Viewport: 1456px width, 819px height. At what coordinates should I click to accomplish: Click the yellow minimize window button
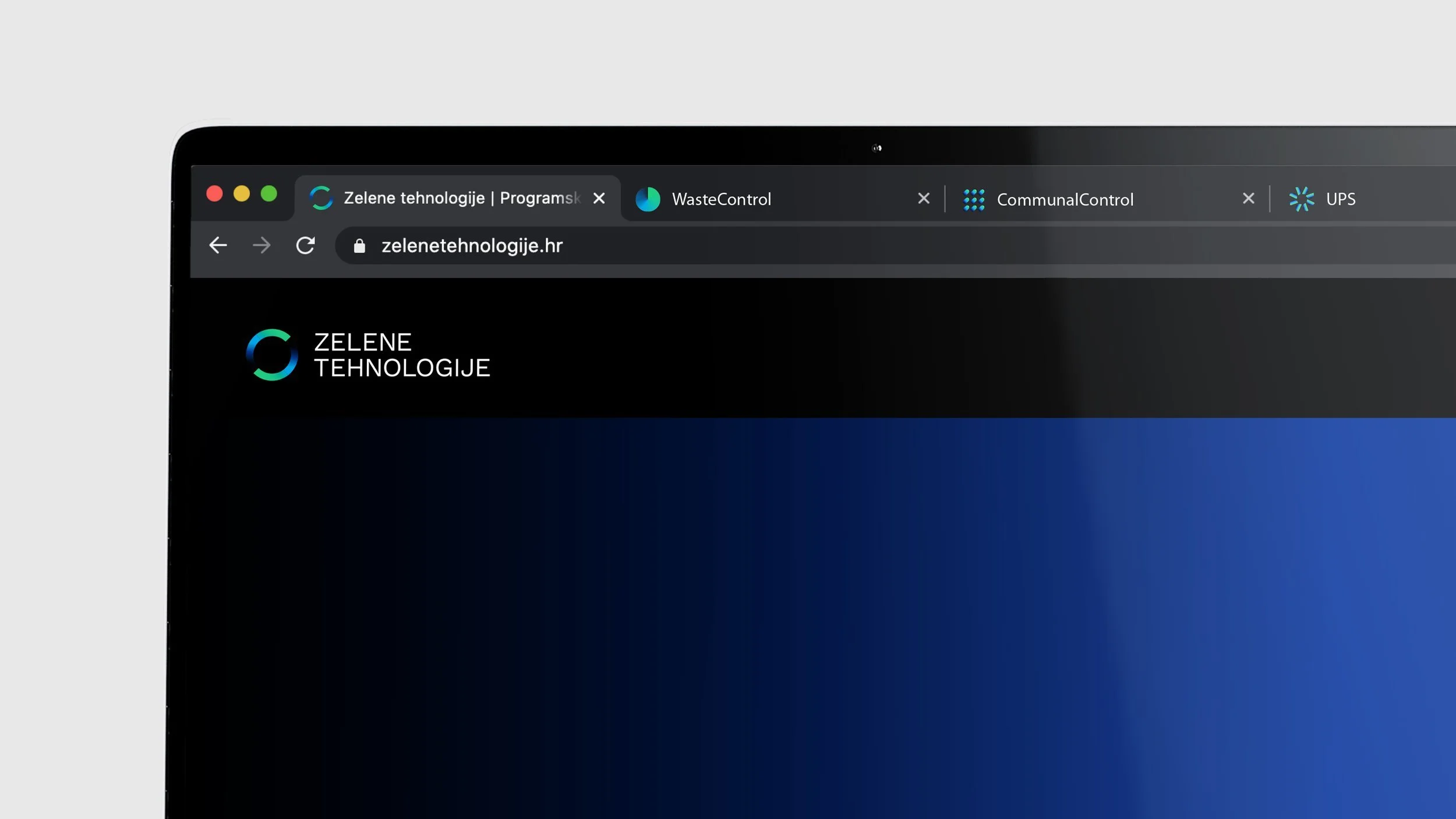[241, 193]
